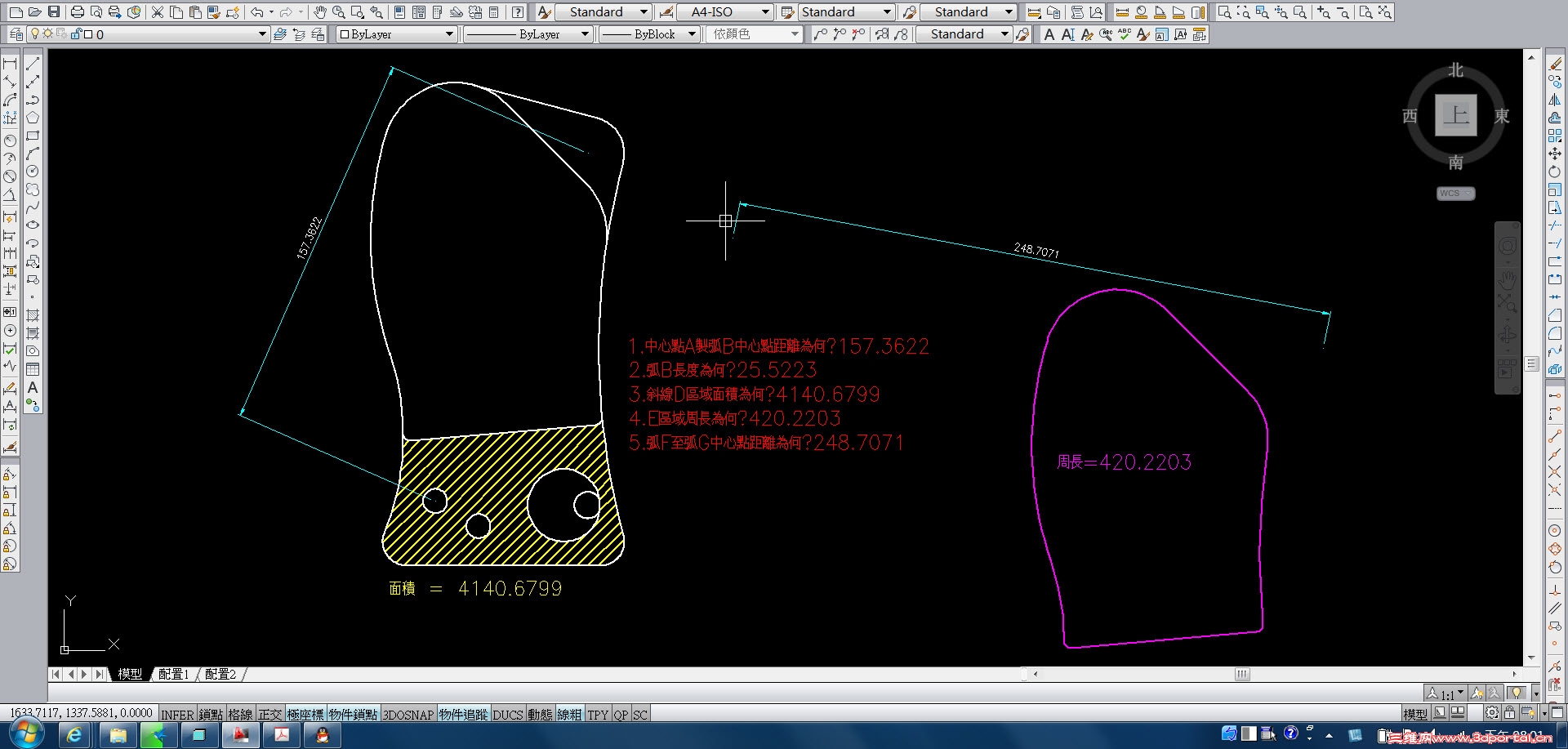Screen dimensions: 1568x749
Task: Activate Zoom Realtime magnifier
Action: pyautogui.click(x=339, y=11)
